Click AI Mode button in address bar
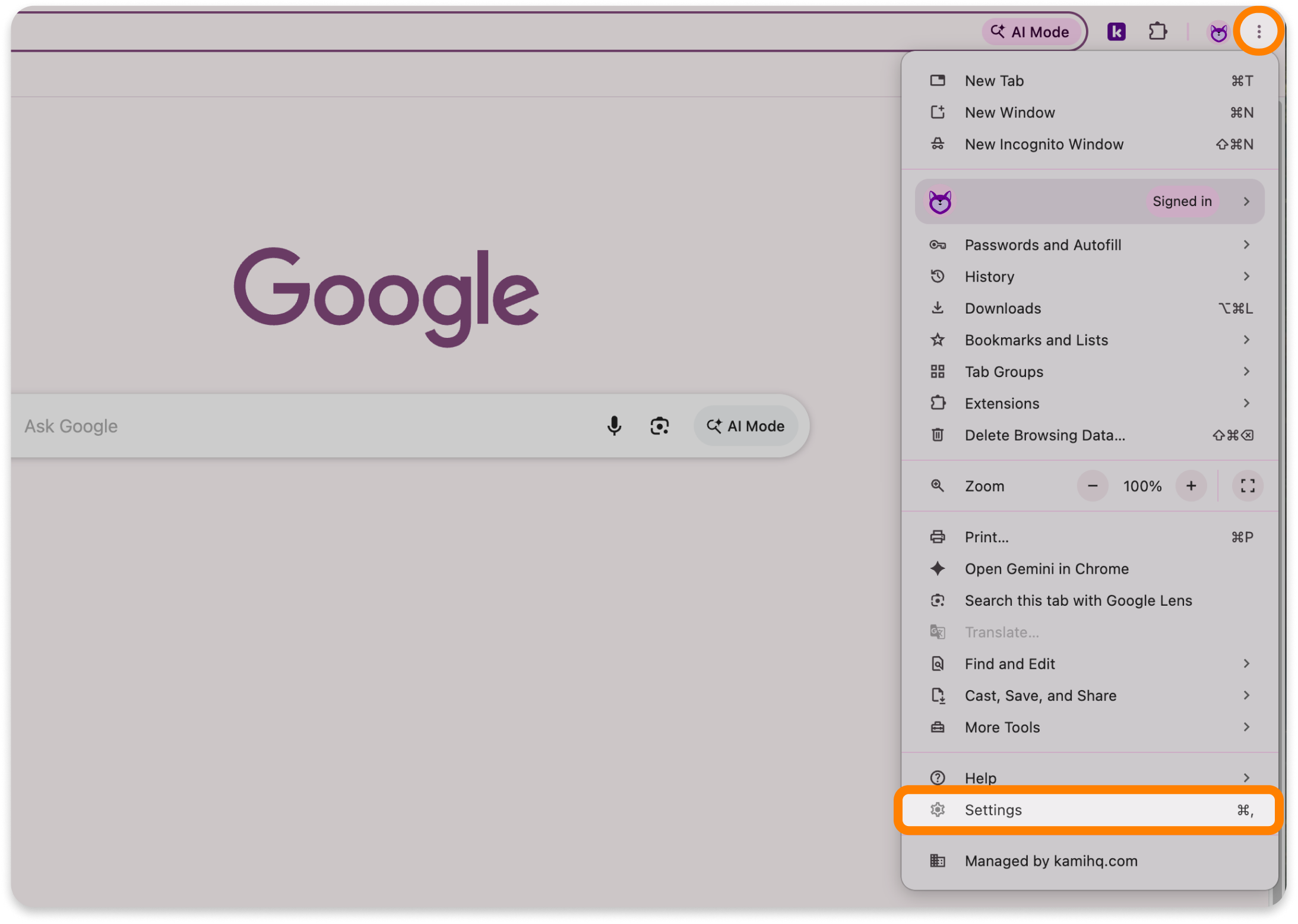The image size is (1298, 924). click(1030, 31)
